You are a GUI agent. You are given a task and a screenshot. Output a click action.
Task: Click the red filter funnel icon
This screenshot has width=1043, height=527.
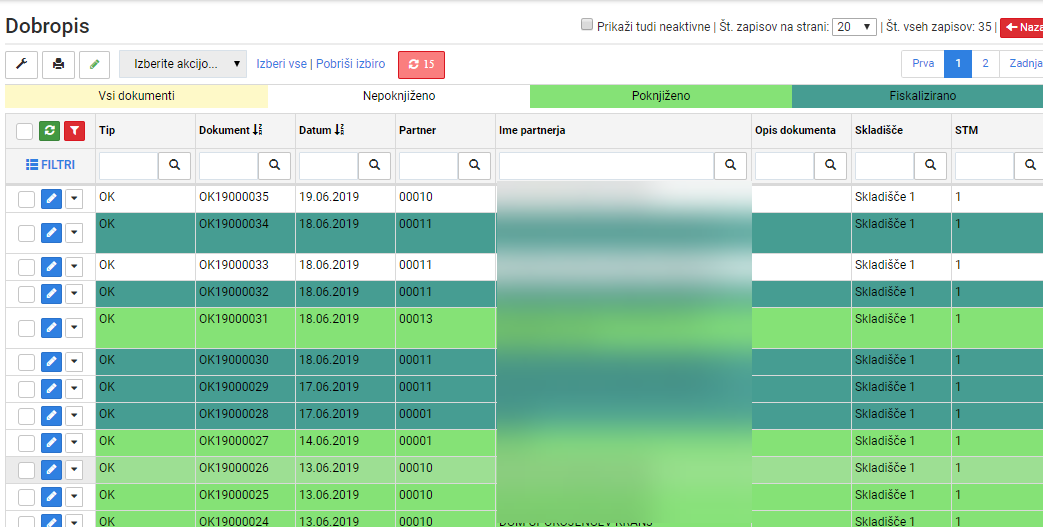pos(74,130)
